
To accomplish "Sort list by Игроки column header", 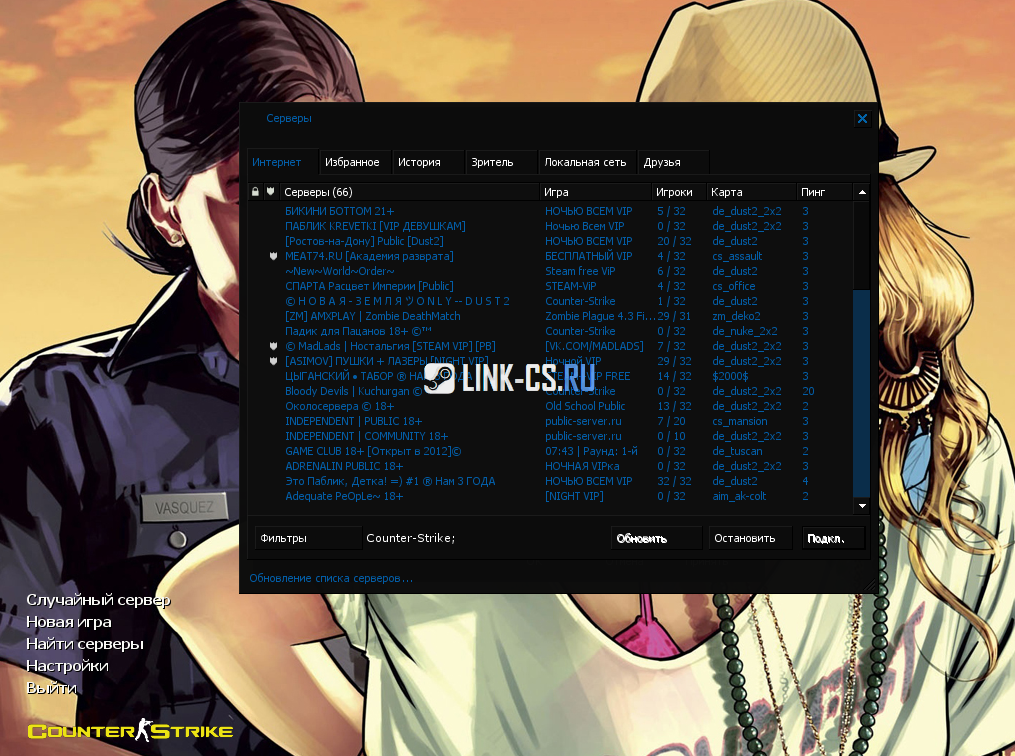I will (x=674, y=191).
